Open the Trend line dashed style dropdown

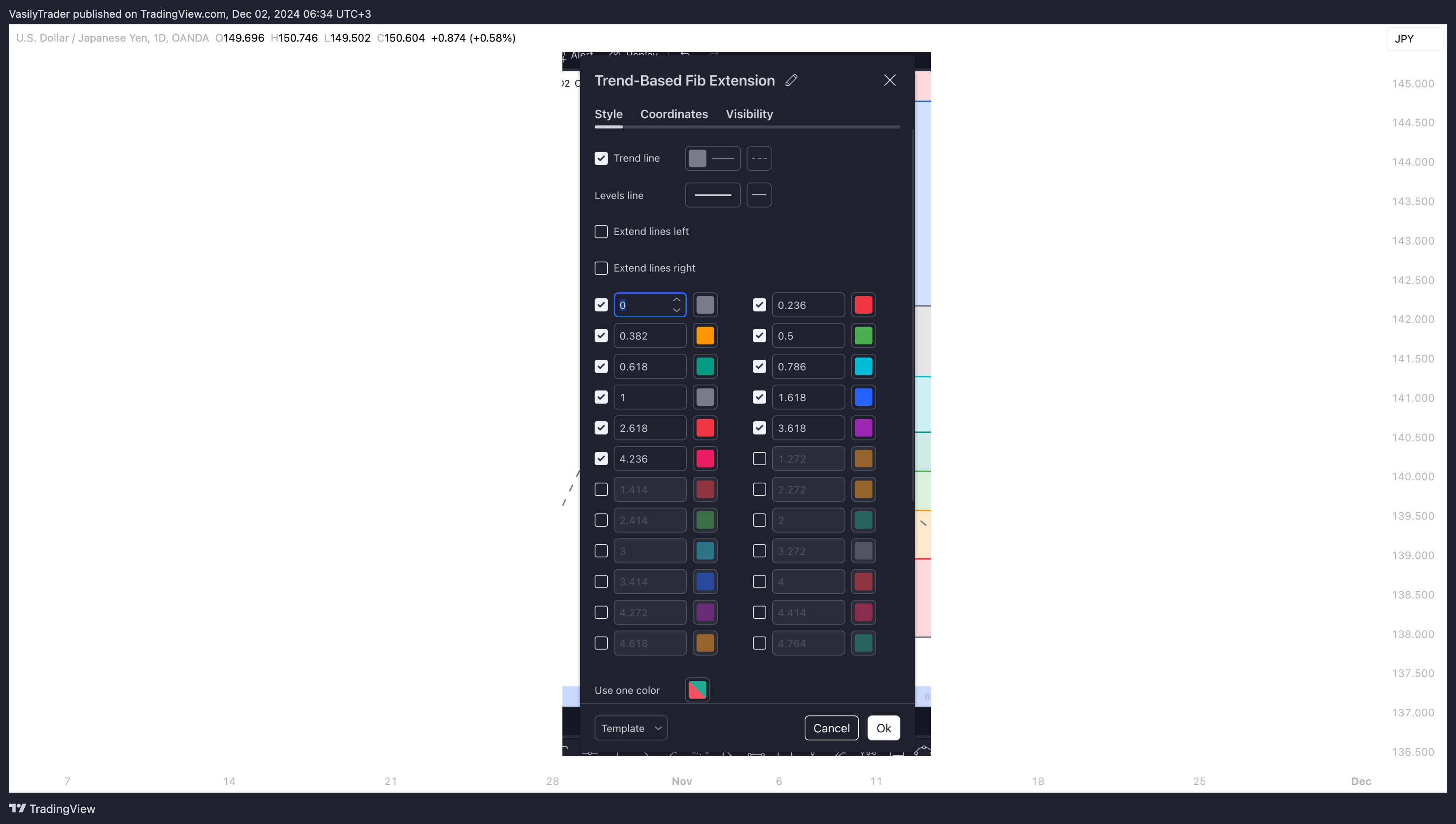pos(759,159)
